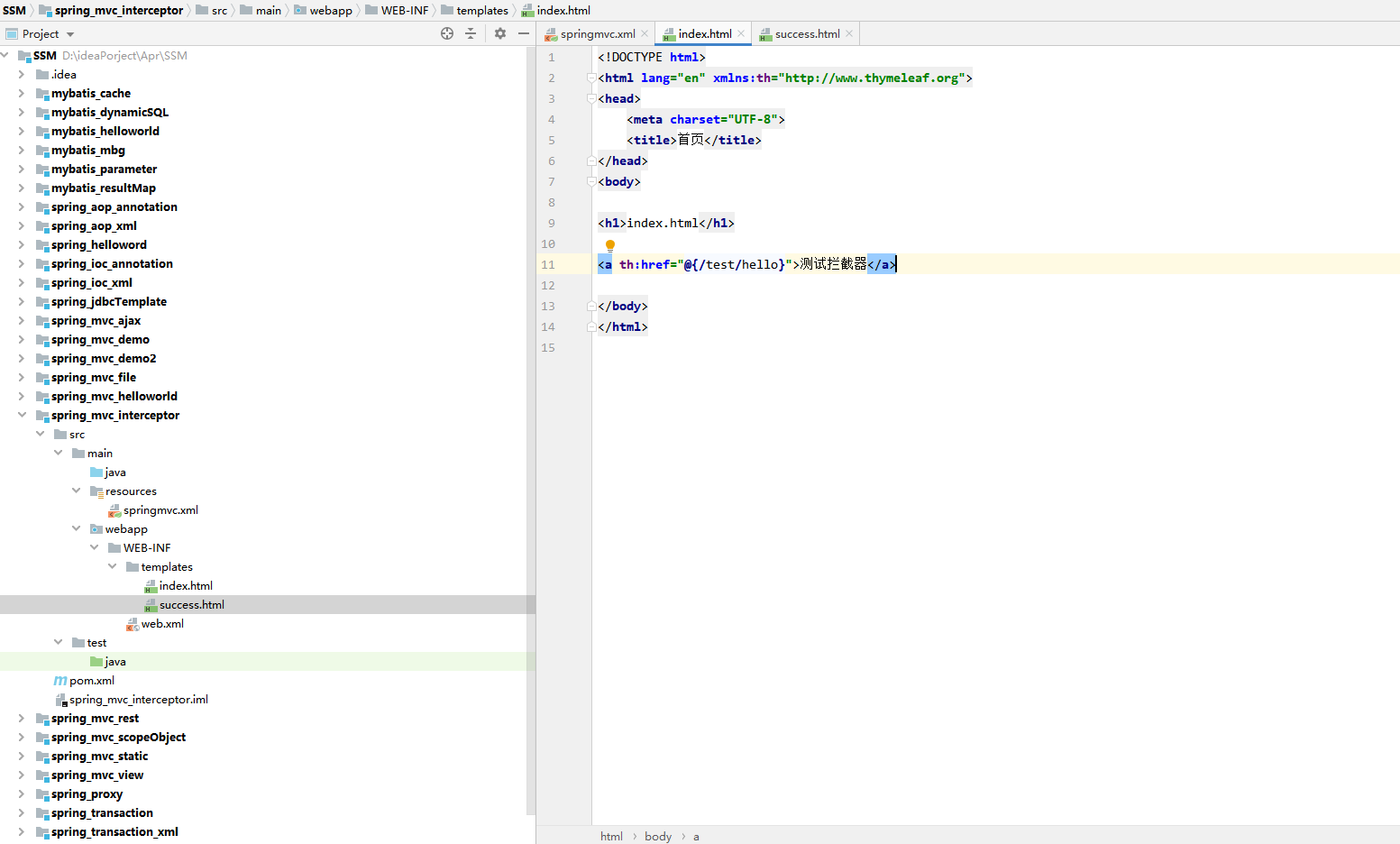Hide the Project panel with minus icon

(524, 33)
